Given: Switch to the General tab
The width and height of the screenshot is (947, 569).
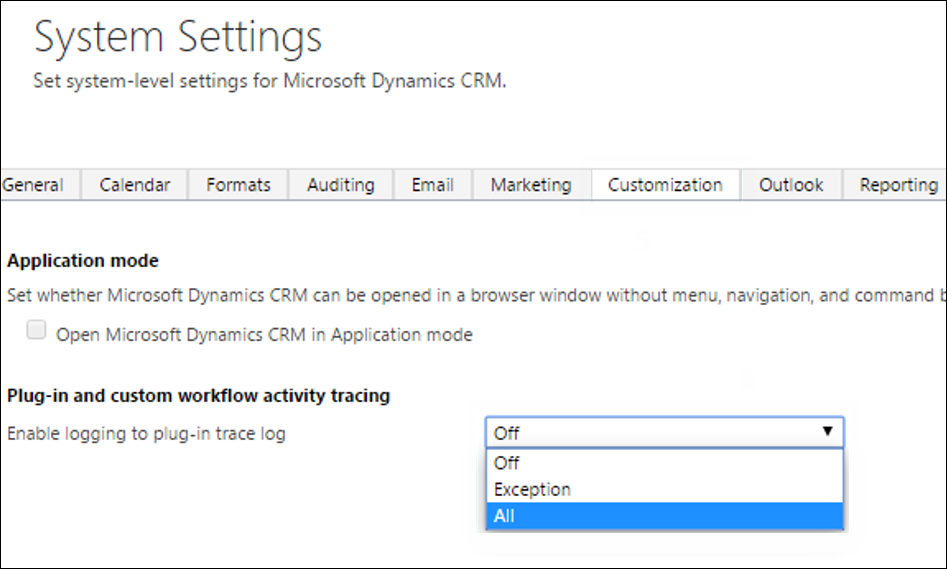Looking at the screenshot, I should (x=33, y=185).
